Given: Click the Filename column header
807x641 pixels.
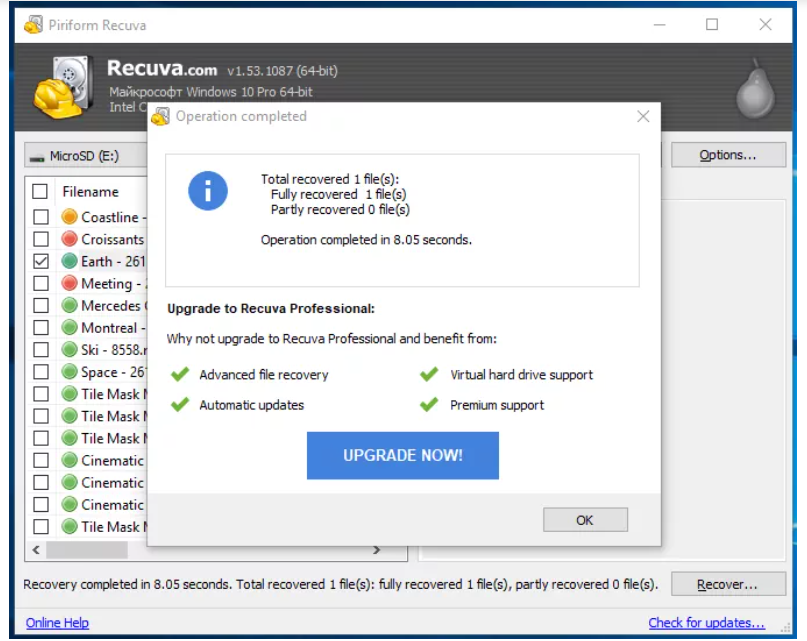Looking at the screenshot, I should pos(91,192).
